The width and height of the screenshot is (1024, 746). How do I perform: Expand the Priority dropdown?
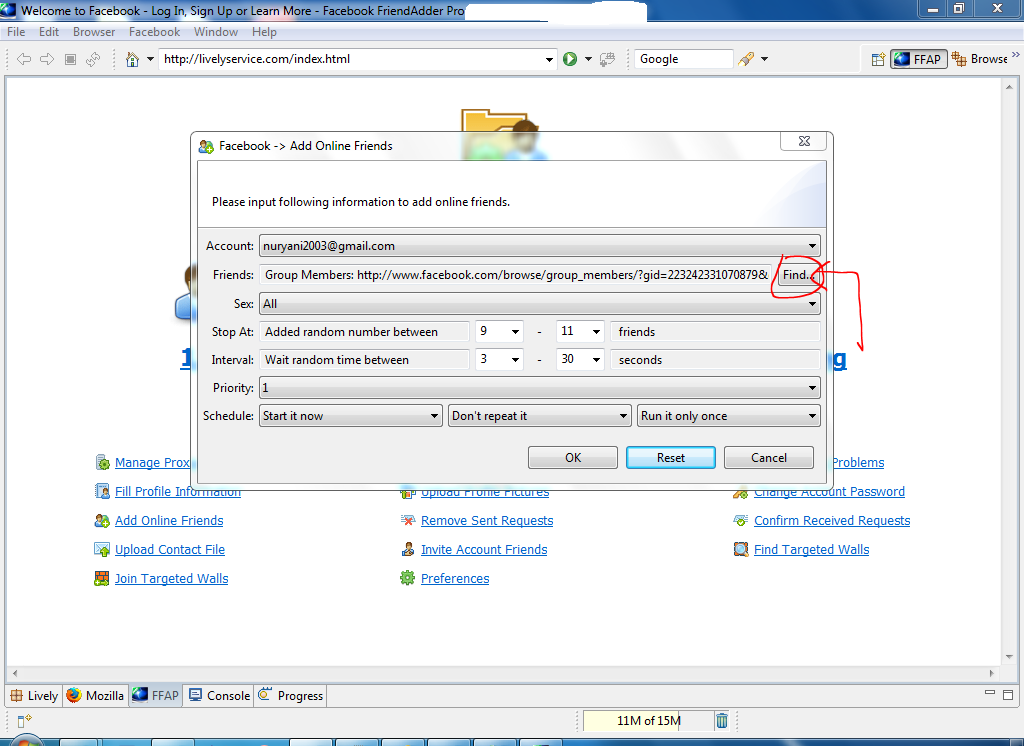(539, 388)
